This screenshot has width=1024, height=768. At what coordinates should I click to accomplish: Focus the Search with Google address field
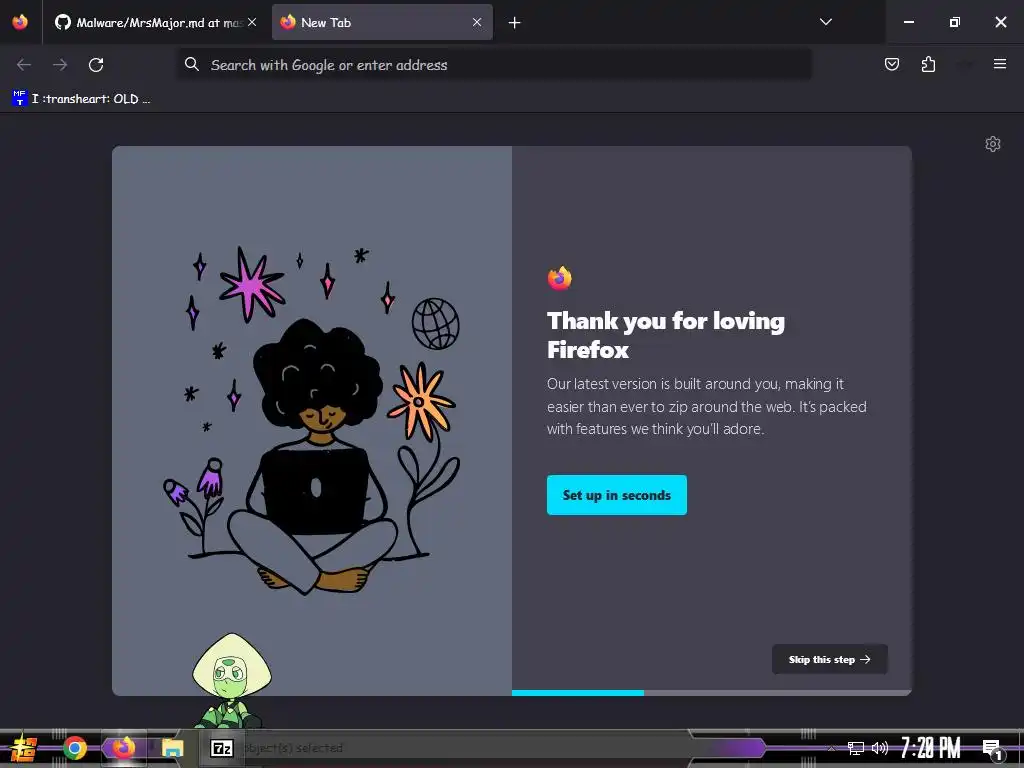tap(494, 65)
